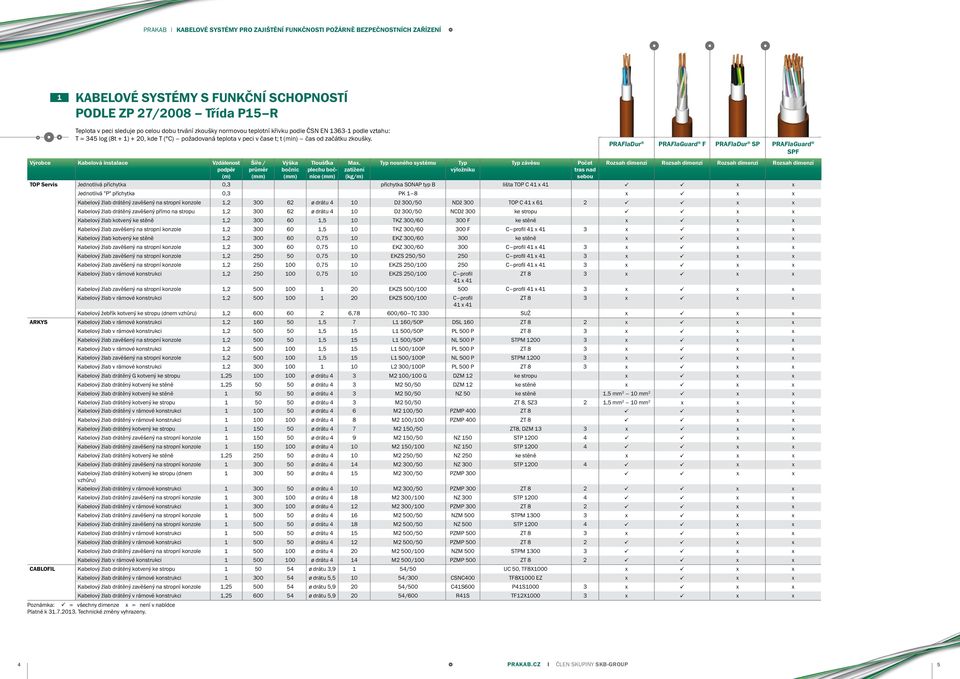Select the 'CABLOFIL' manufacturer label

point(42,569)
